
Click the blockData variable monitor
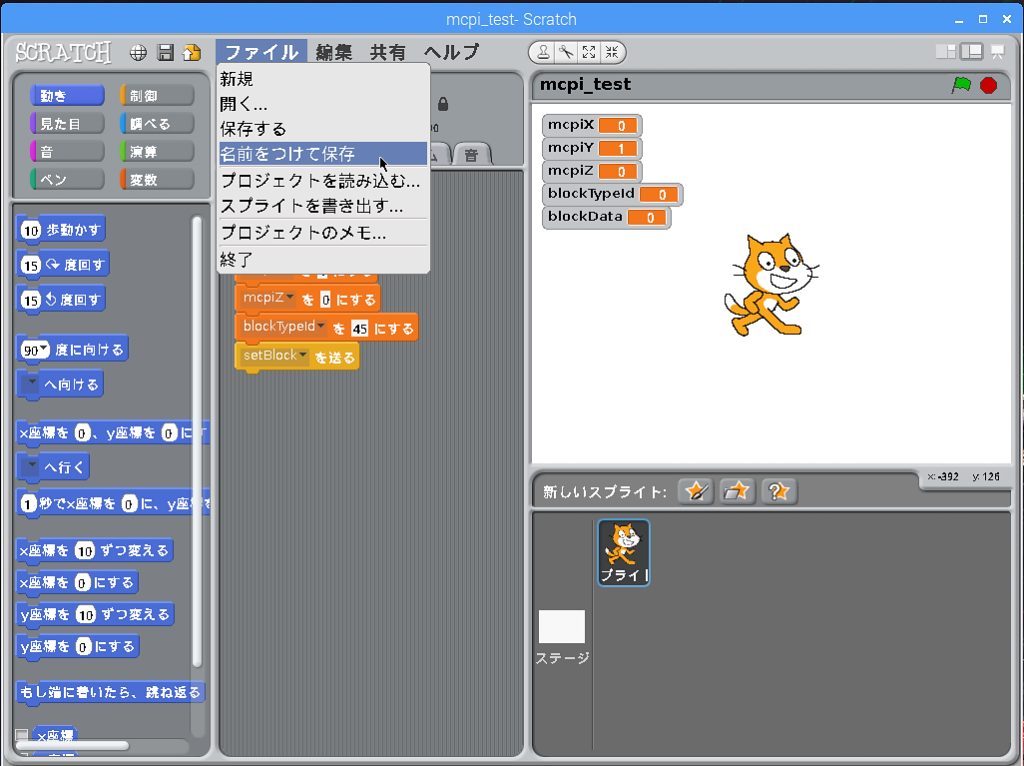(607, 217)
